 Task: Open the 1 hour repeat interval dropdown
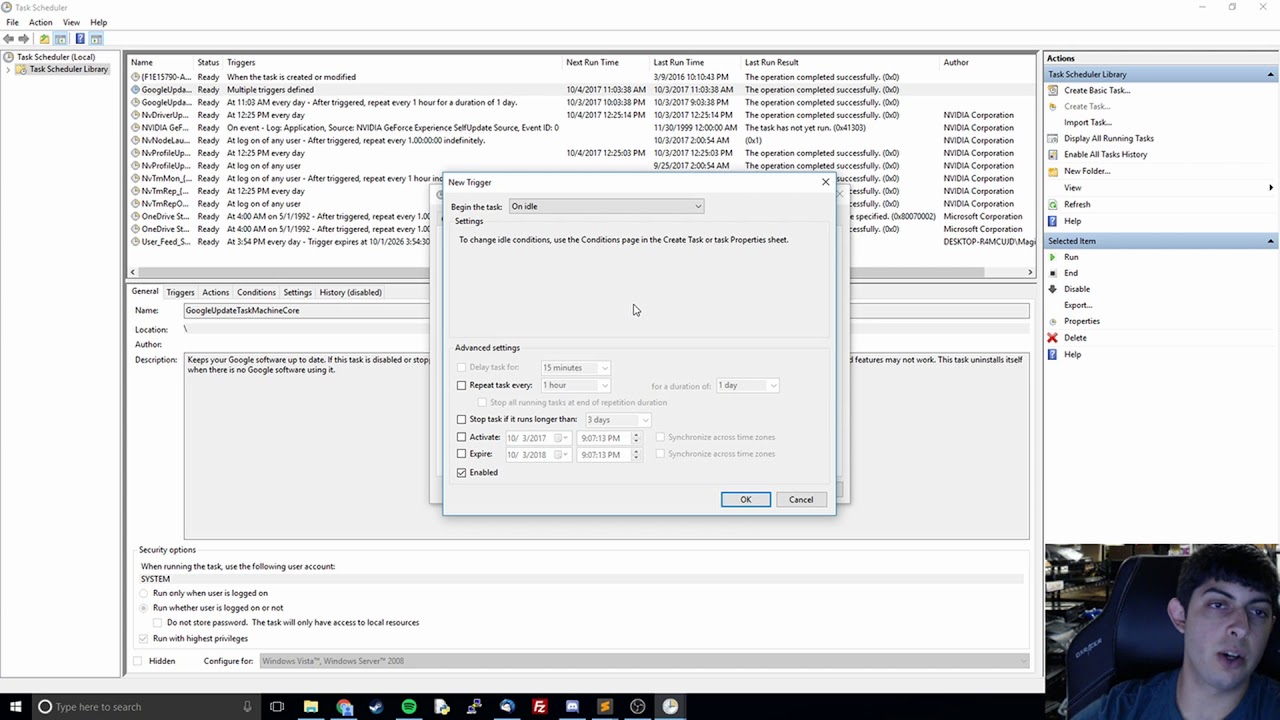coord(575,385)
